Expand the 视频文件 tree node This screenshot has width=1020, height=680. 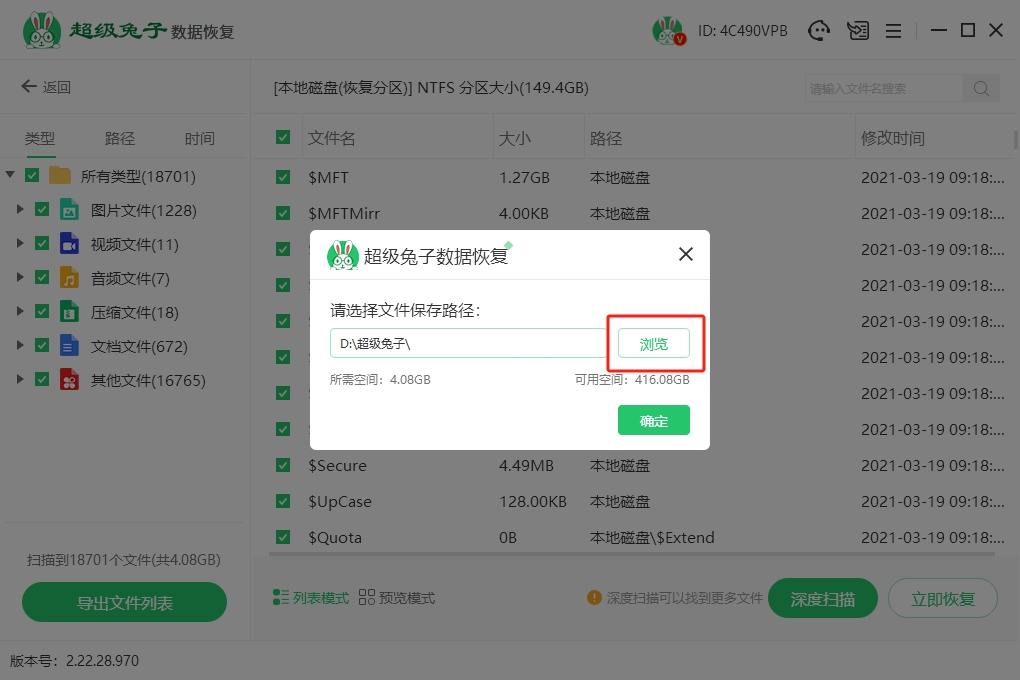(x=20, y=244)
